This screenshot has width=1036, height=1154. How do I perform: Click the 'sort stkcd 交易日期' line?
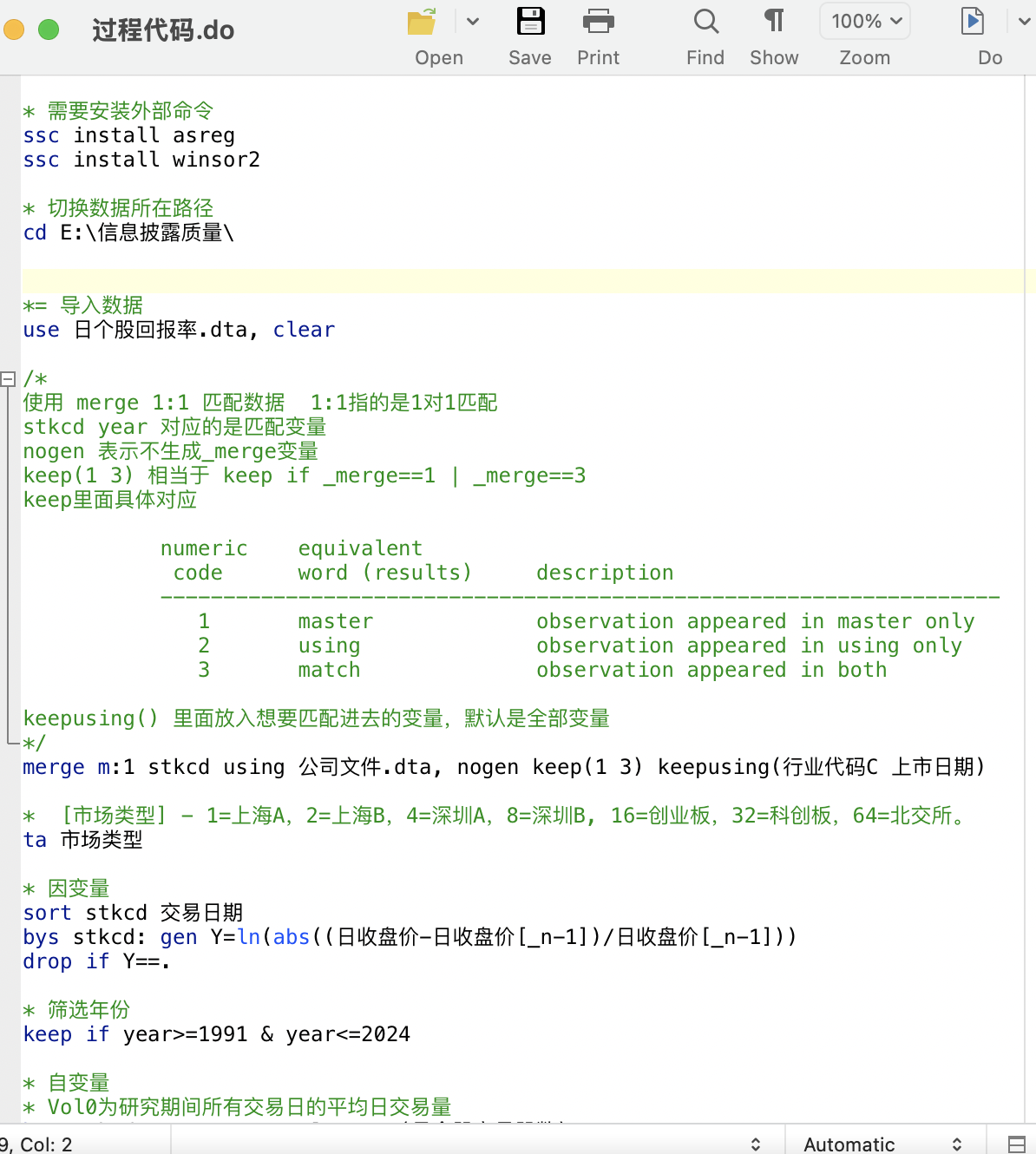[133, 913]
